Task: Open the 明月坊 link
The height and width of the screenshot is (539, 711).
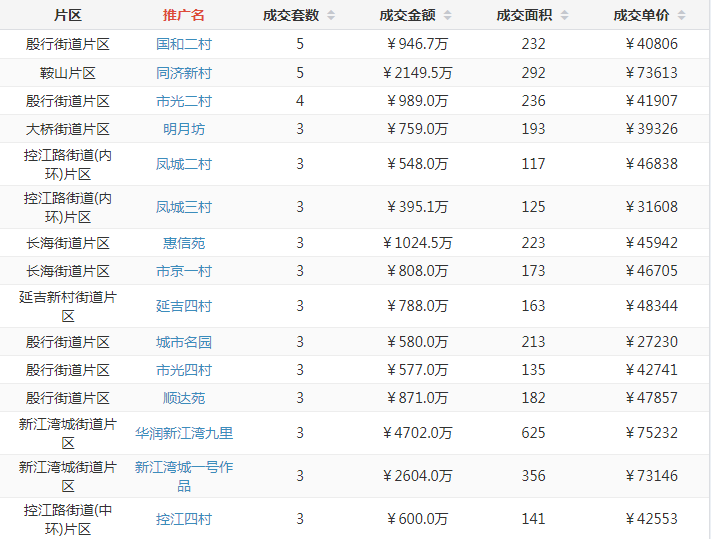Action: [184, 129]
